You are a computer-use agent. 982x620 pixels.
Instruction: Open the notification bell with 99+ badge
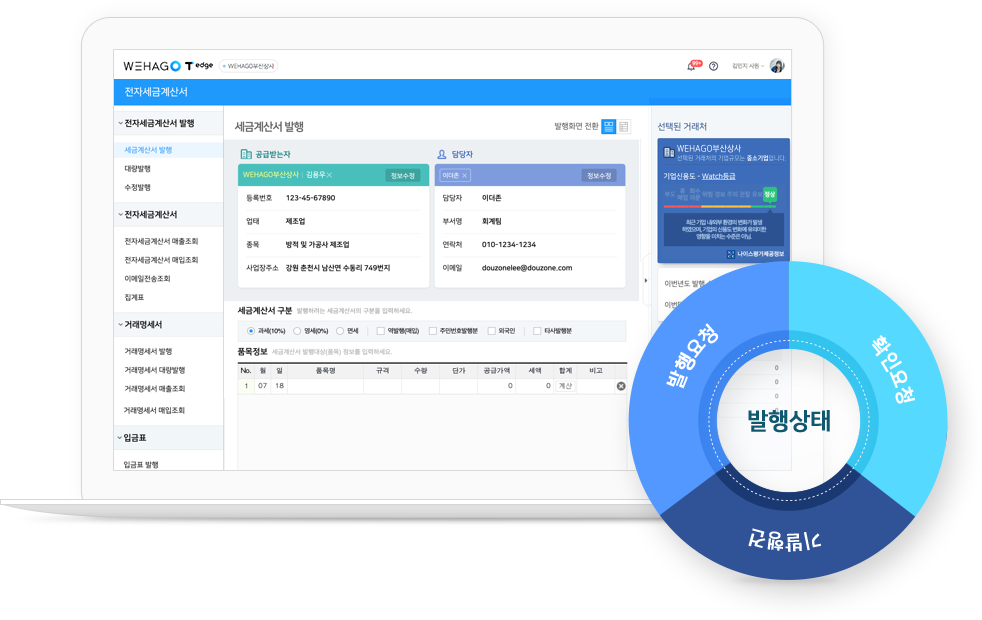[691, 66]
